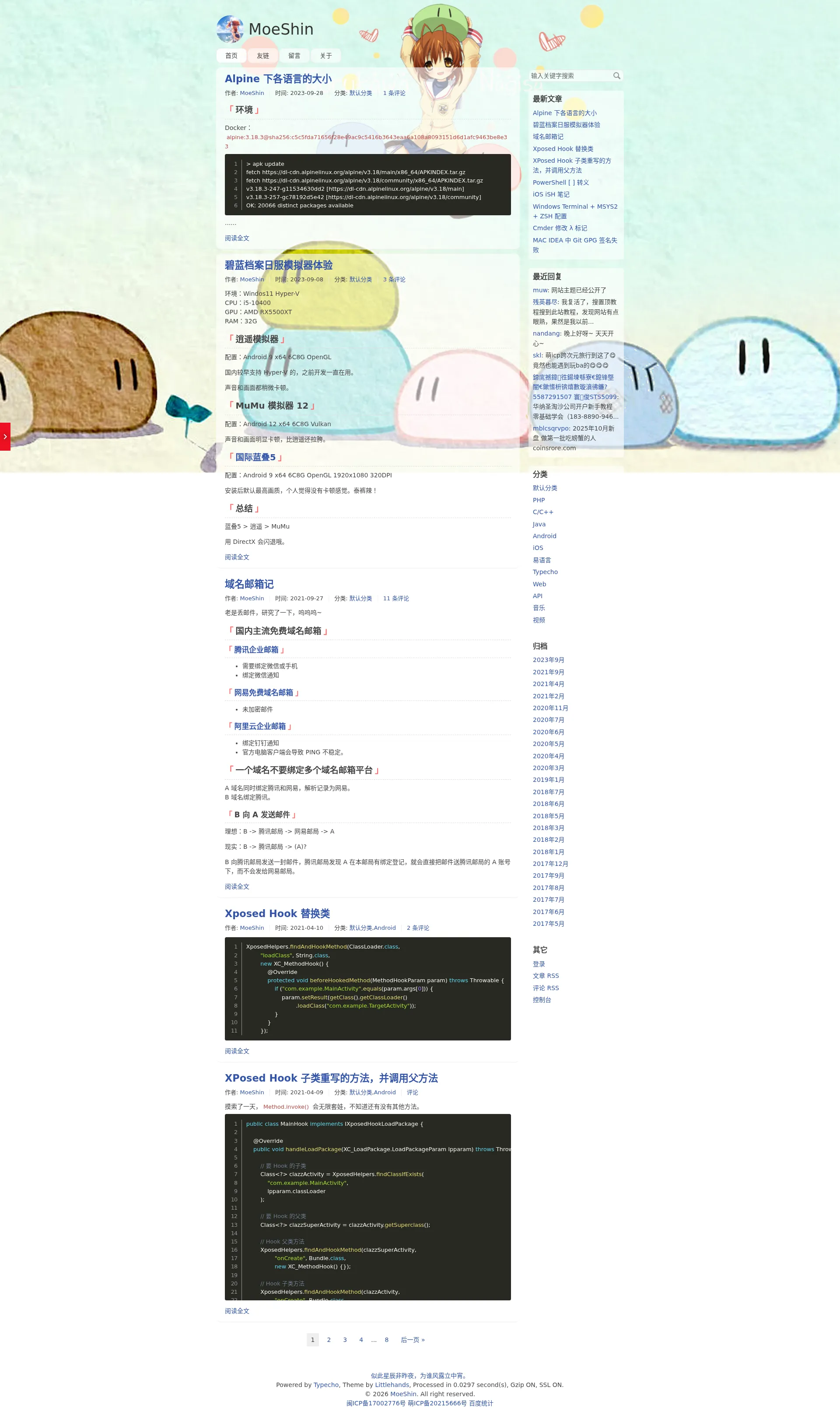The image size is (840, 1415).
Task: Open archive 2017年5月
Action: point(549,924)
